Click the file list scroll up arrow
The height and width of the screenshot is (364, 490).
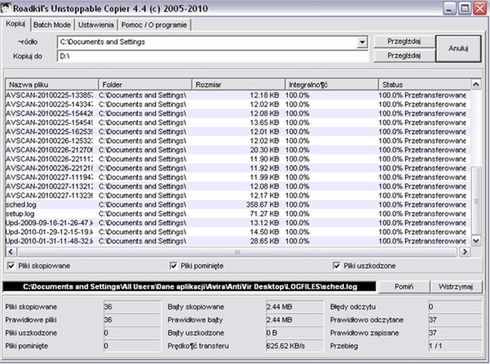(476, 84)
